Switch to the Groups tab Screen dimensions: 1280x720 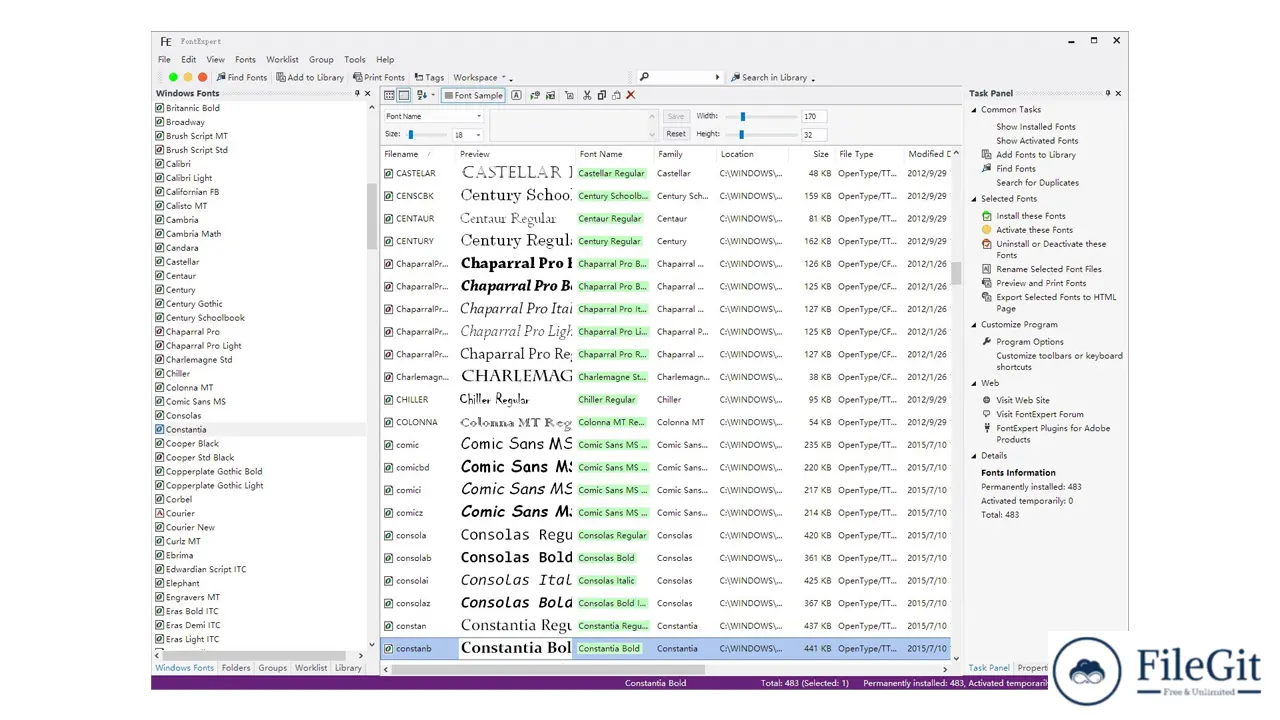click(272, 668)
